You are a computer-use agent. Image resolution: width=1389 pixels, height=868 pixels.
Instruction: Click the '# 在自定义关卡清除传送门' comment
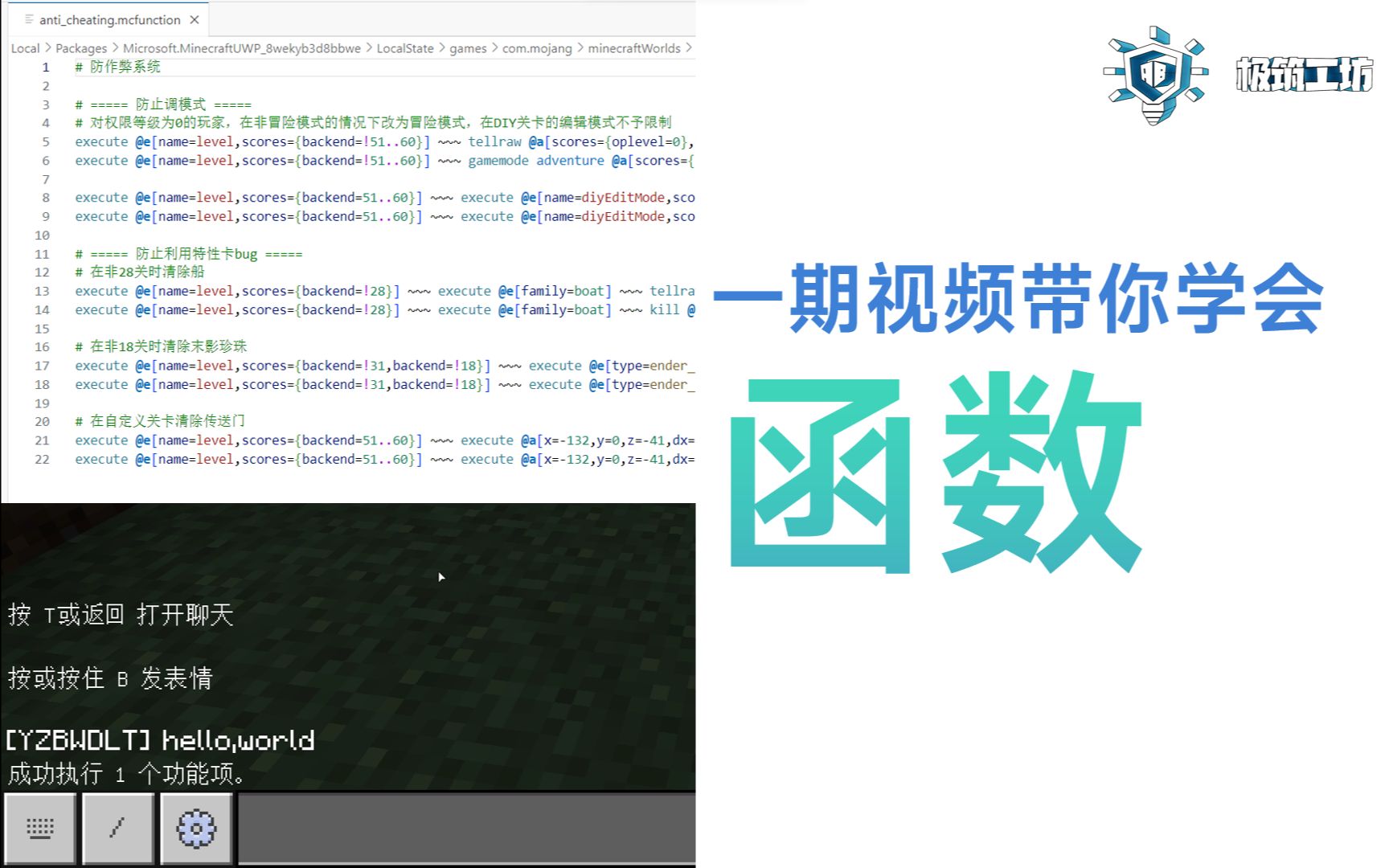pos(160,421)
